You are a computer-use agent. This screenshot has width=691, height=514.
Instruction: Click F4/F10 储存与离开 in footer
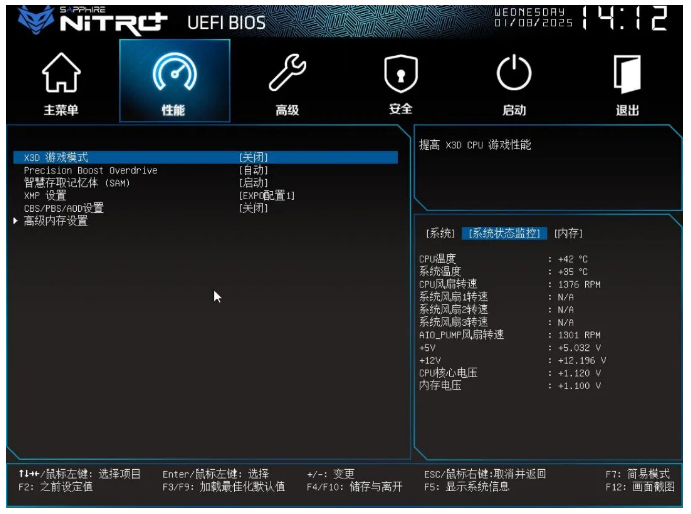pos(354,487)
